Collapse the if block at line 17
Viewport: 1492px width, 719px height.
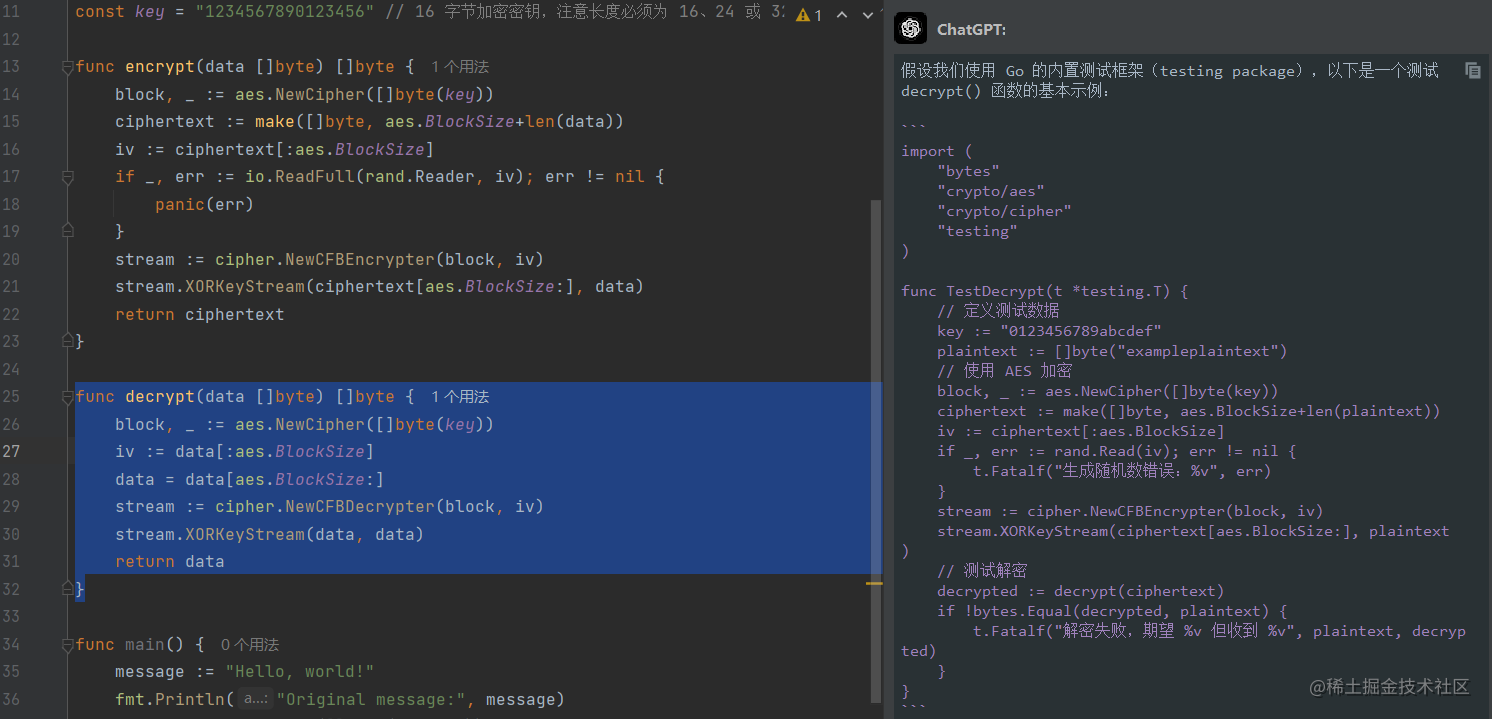[x=67, y=176]
